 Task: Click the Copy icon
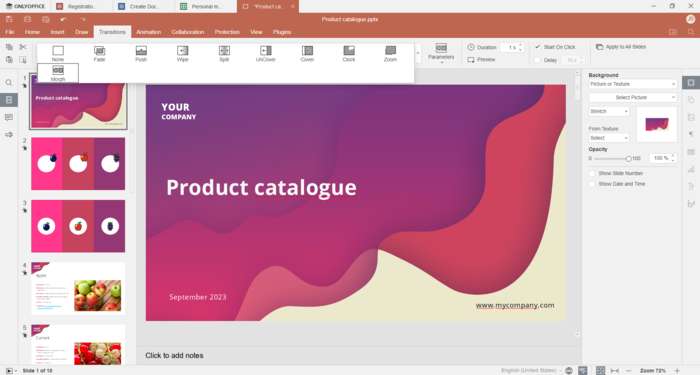point(9,47)
